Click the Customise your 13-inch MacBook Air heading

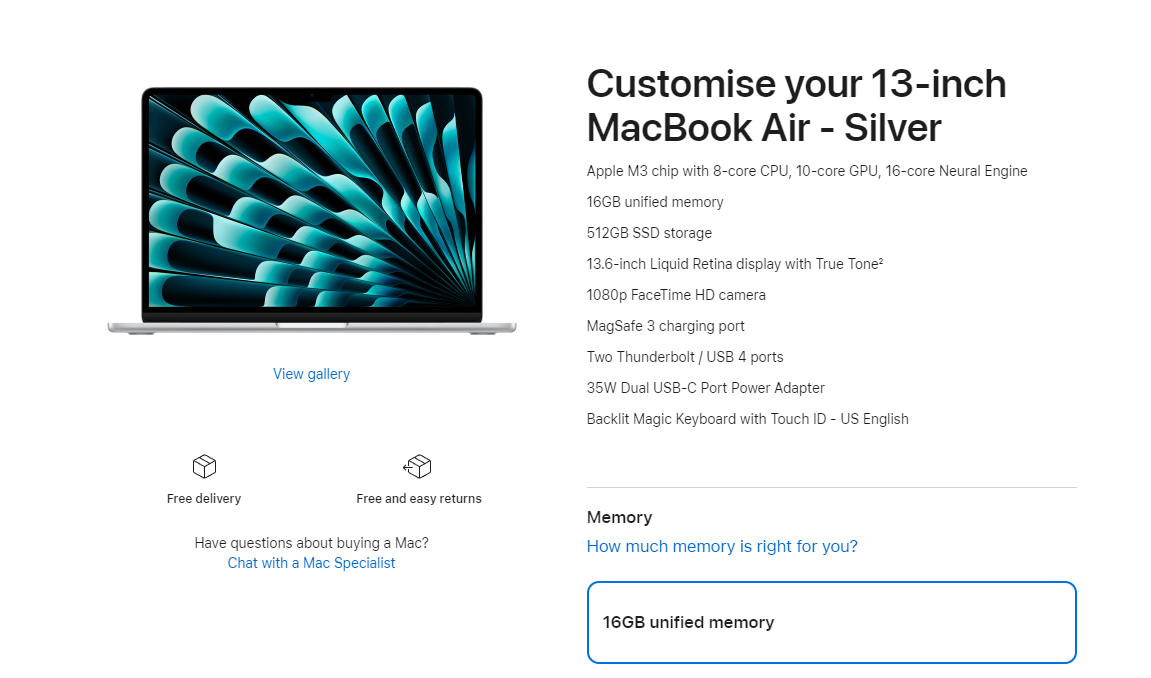click(796, 106)
